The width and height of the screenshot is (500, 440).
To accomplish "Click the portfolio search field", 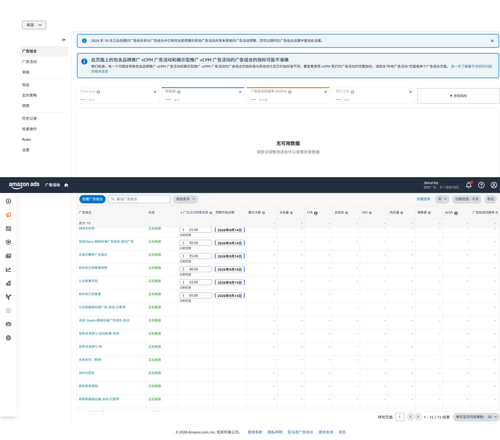I will [x=139, y=199].
